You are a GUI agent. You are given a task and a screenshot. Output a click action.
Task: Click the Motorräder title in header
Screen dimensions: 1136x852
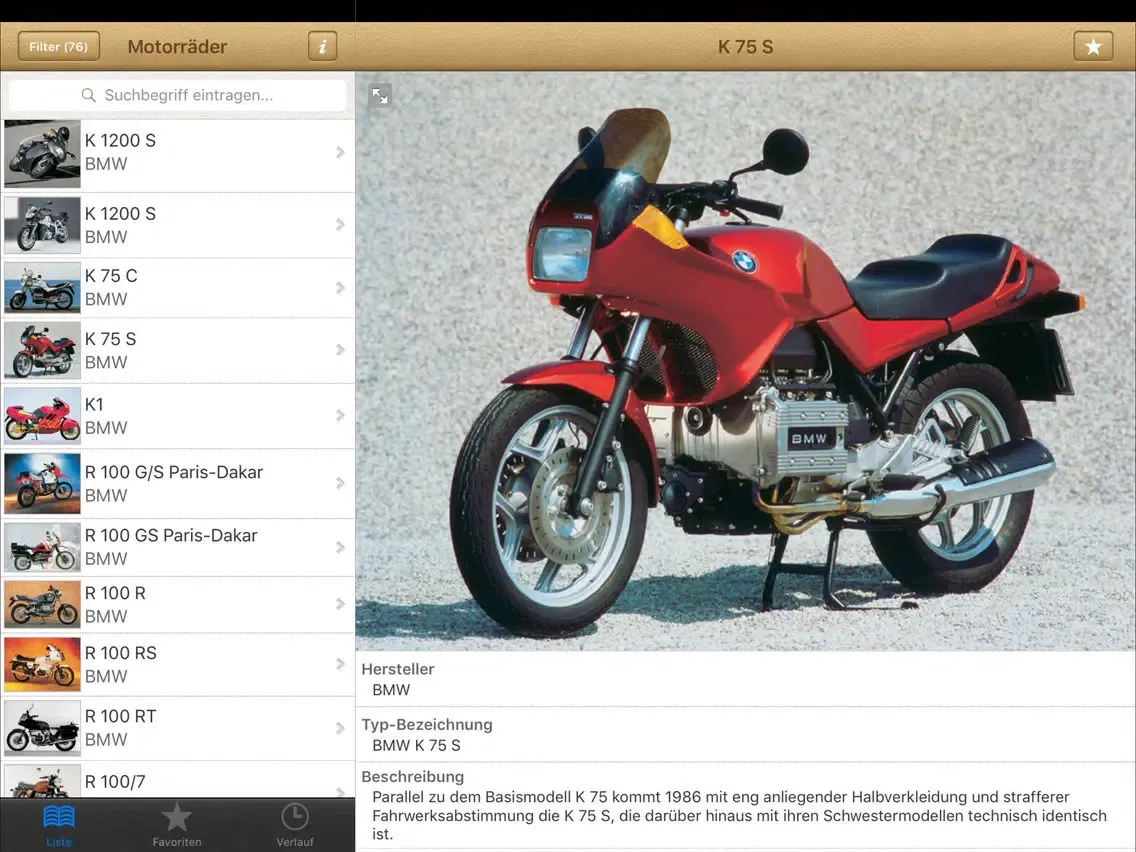[178, 46]
